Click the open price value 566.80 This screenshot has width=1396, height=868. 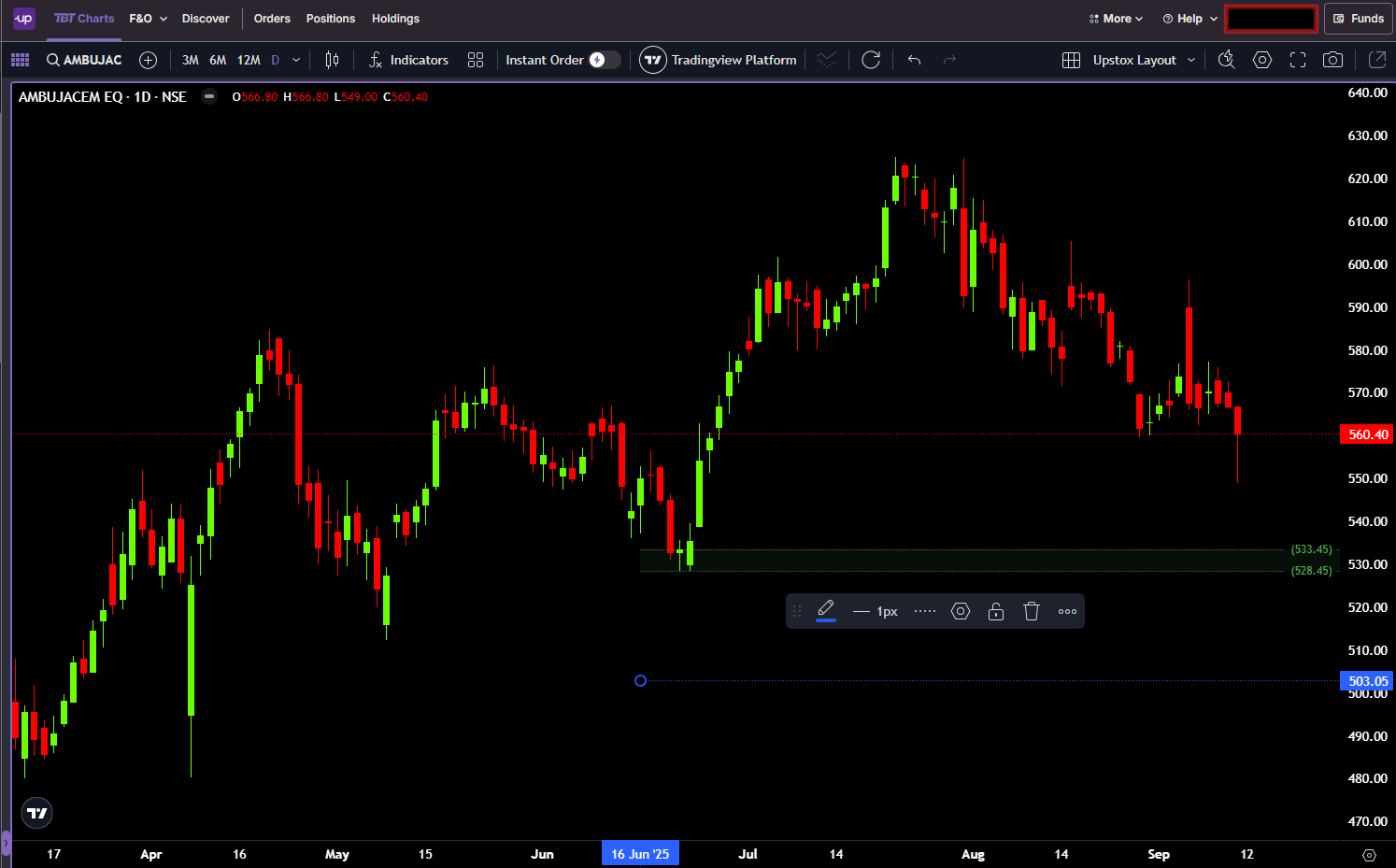259,97
